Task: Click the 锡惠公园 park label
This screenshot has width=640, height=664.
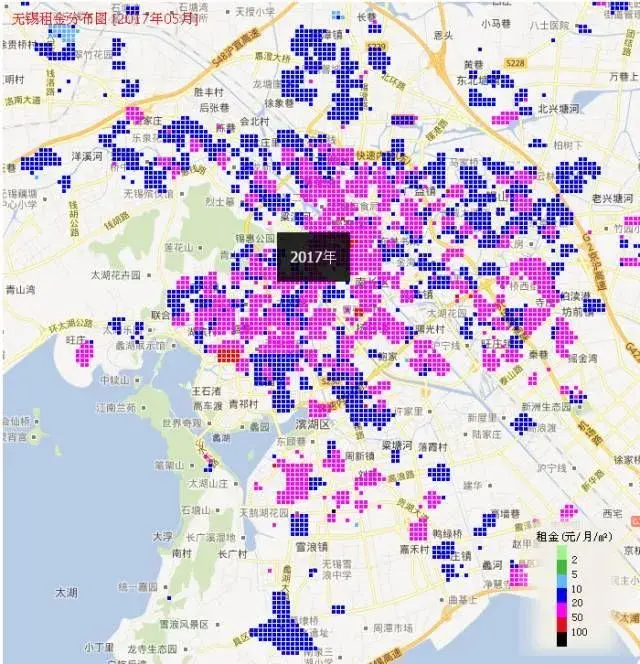Action: pyautogui.click(x=255, y=238)
